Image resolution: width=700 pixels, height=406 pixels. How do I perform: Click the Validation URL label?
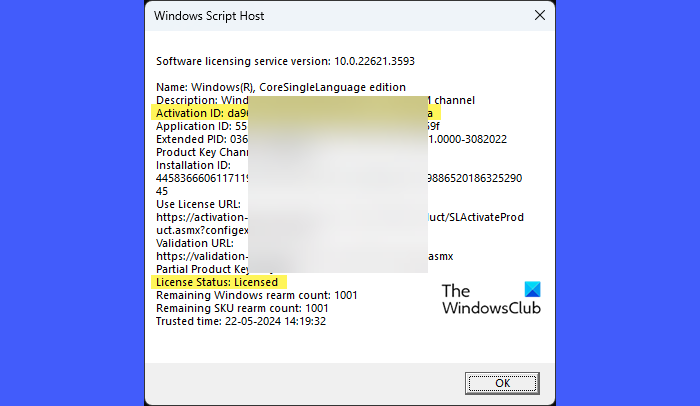(x=194, y=243)
